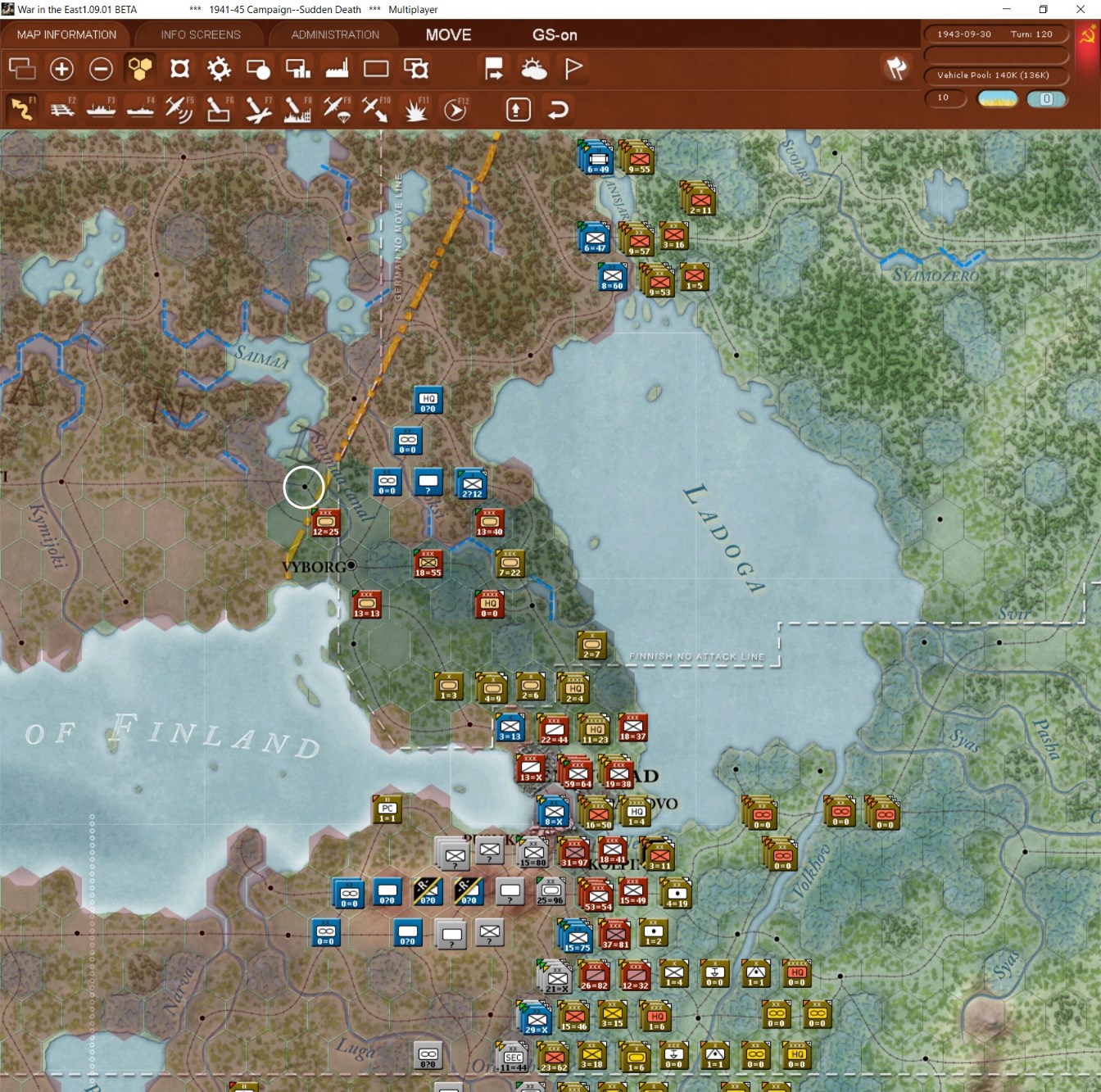
Task: Select the F2 rail movement mode
Action: [x=61, y=109]
